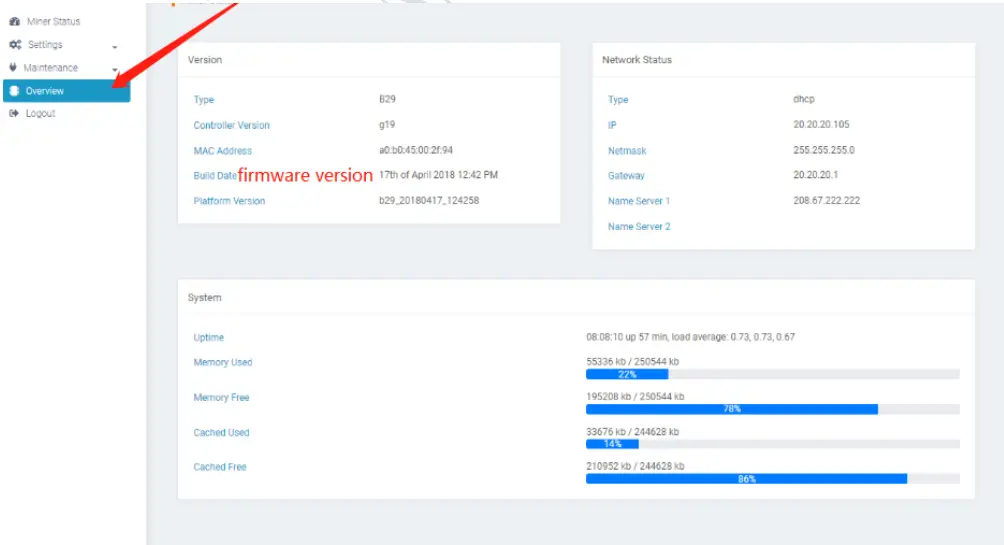Select the build date 17th of April 2018

coord(438,175)
